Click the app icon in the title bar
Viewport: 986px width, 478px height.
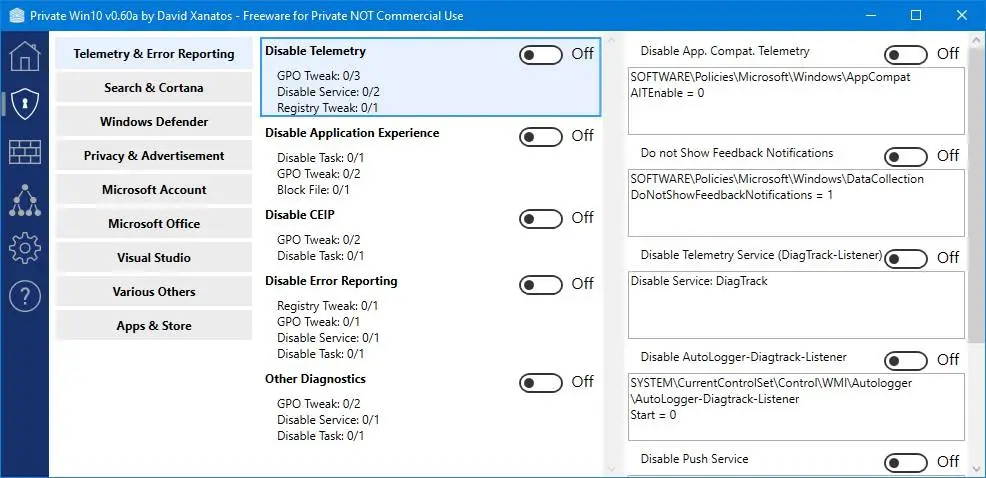click(x=17, y=16)
